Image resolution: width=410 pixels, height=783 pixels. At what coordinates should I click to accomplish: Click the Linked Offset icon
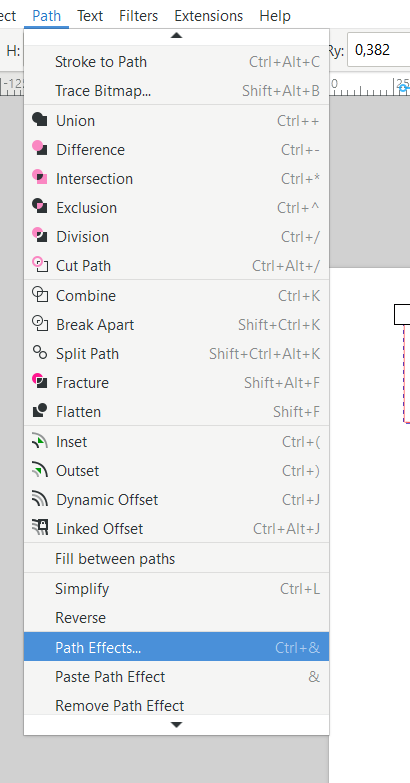pyautogui.click(x=39, y=528)
